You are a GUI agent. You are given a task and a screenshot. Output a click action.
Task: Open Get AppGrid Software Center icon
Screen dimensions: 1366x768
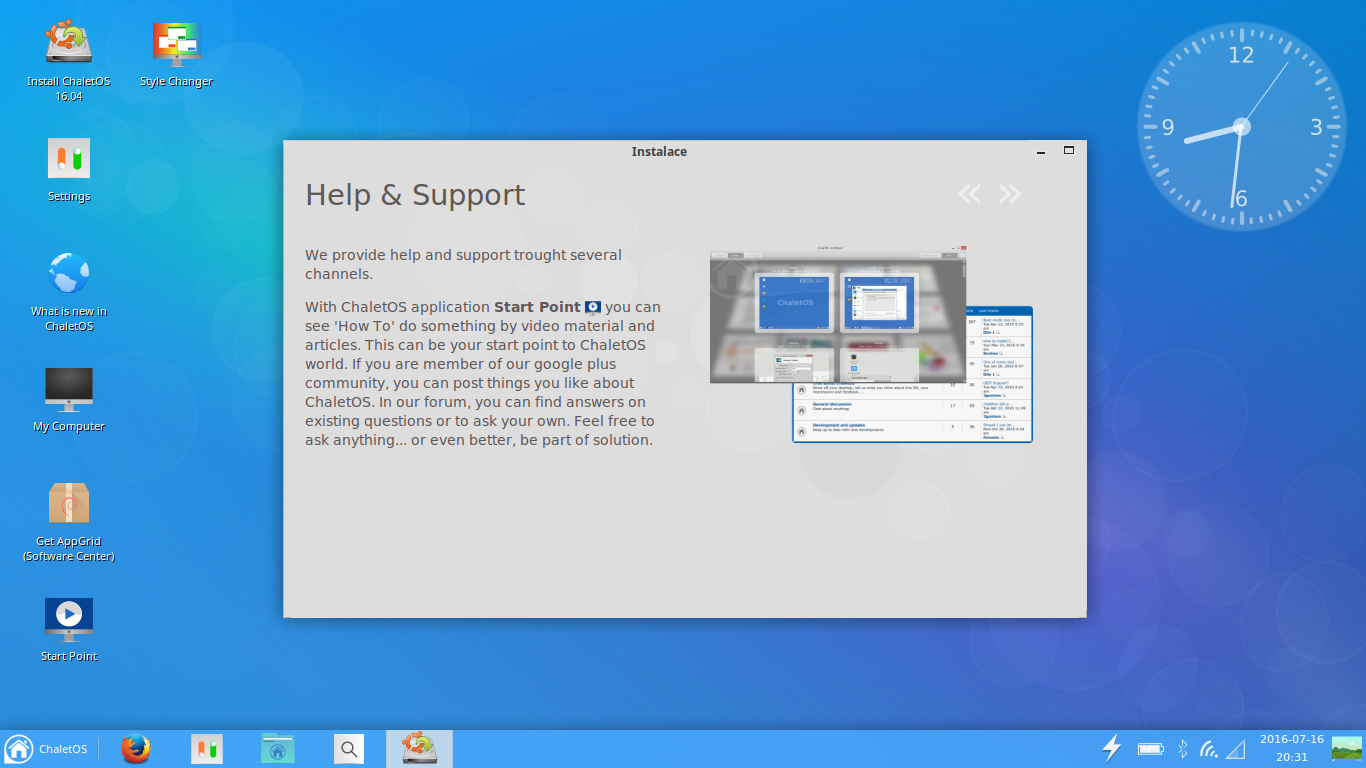click(69, 521)
